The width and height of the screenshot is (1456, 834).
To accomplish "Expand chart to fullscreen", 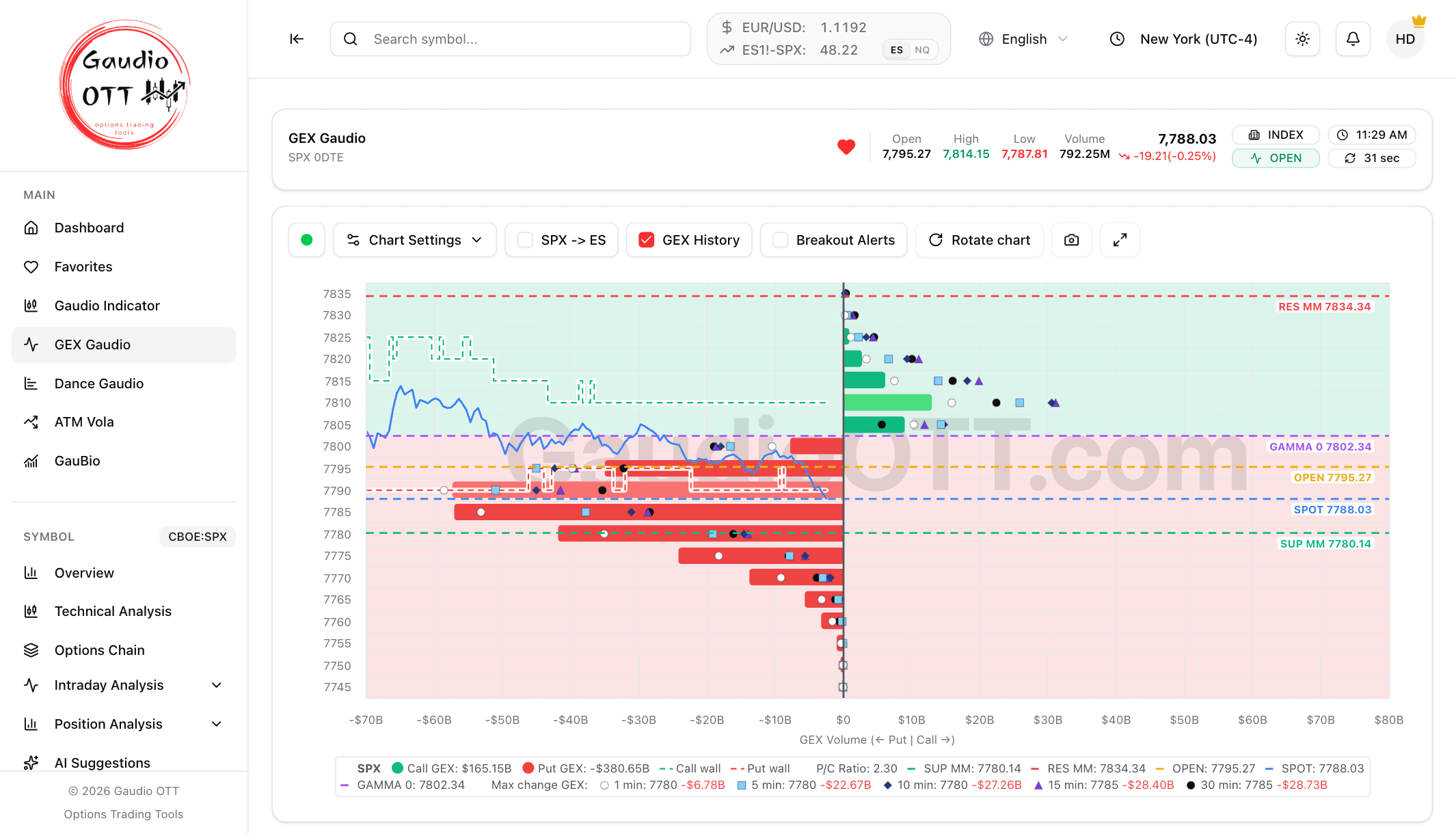I will (x=1120, y=240).
